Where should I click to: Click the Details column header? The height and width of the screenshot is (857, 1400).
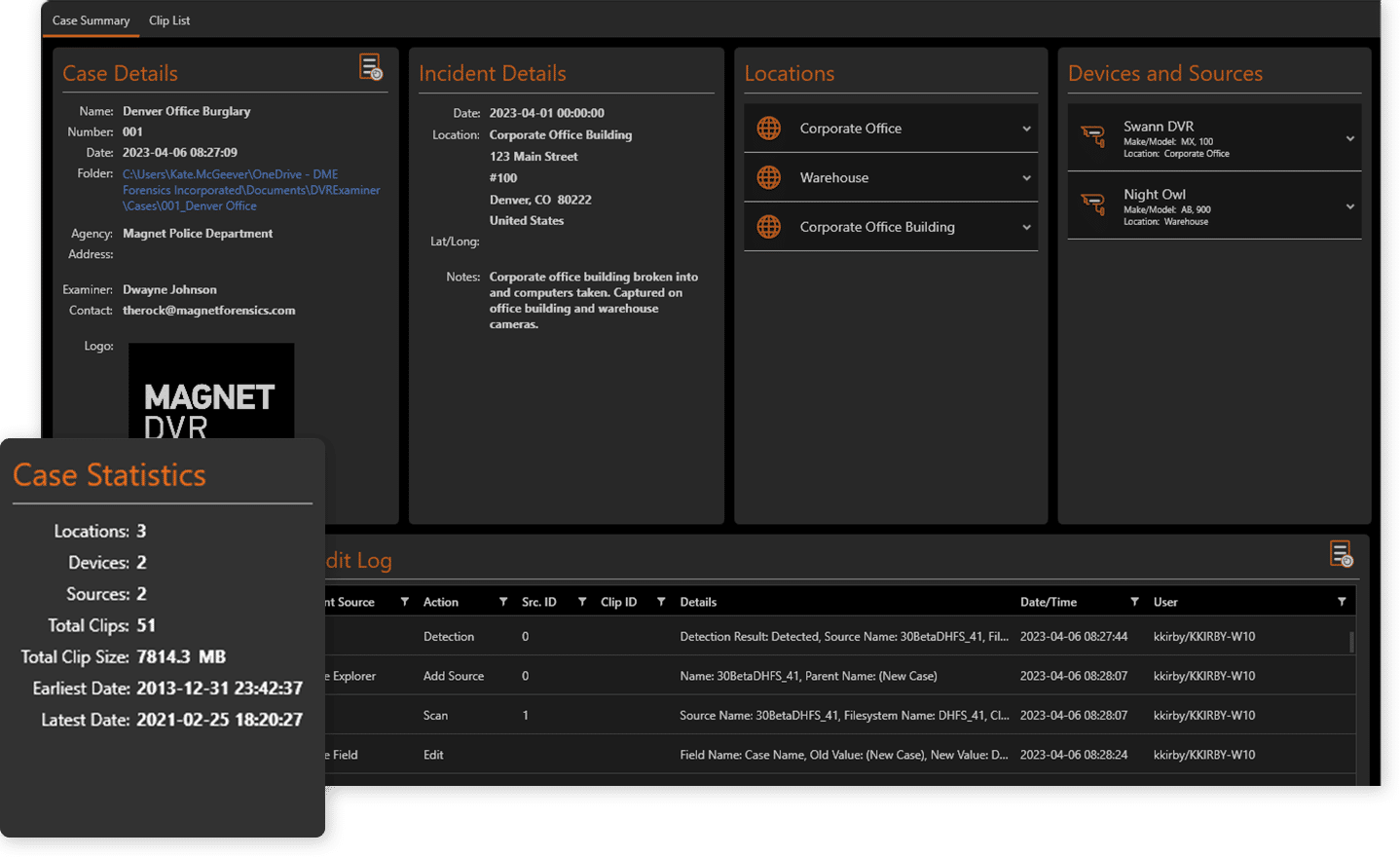(x=698, y=602)
